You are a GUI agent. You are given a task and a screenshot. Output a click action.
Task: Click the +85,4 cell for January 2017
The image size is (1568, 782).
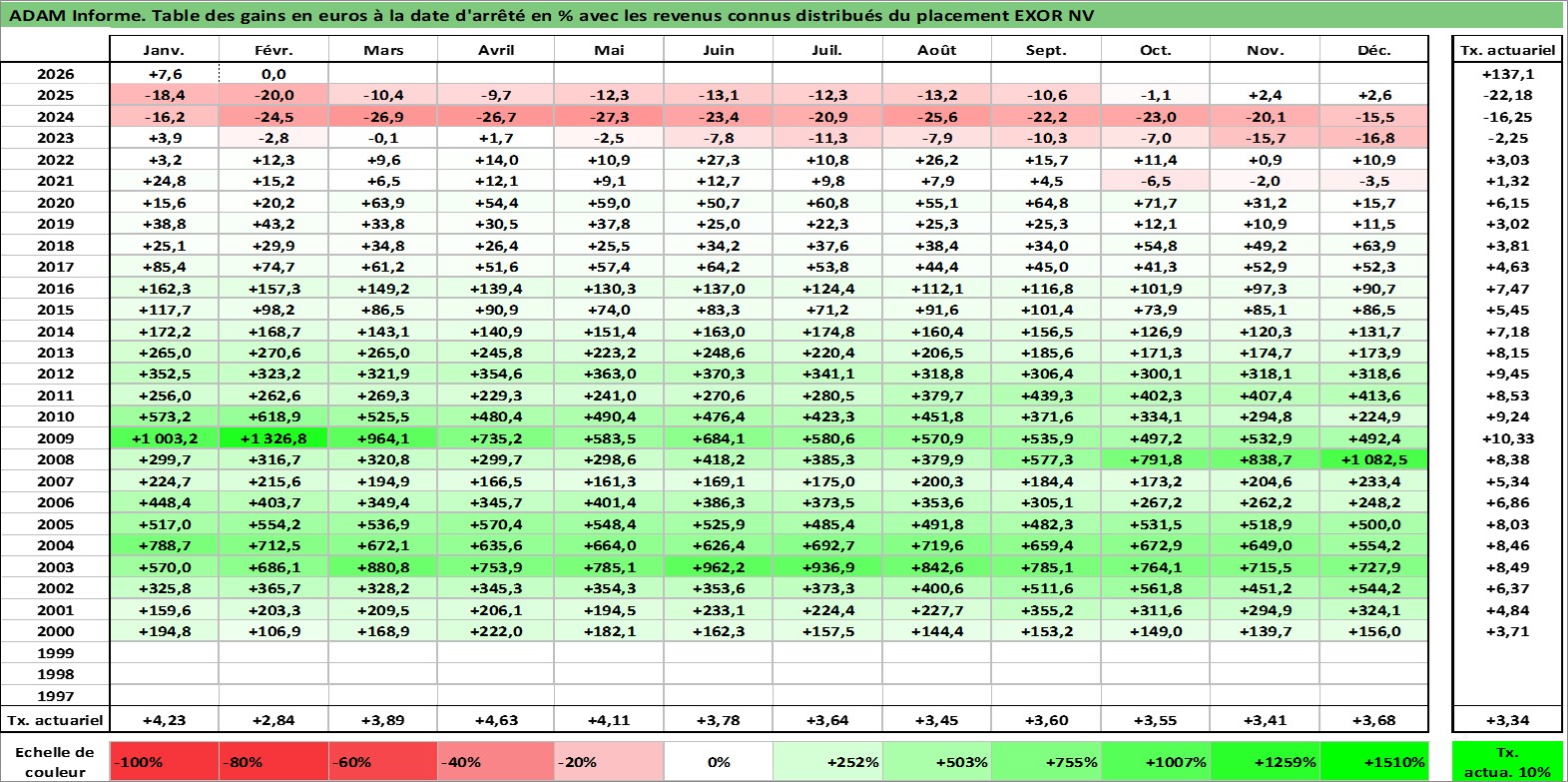(x=164, y=267)
